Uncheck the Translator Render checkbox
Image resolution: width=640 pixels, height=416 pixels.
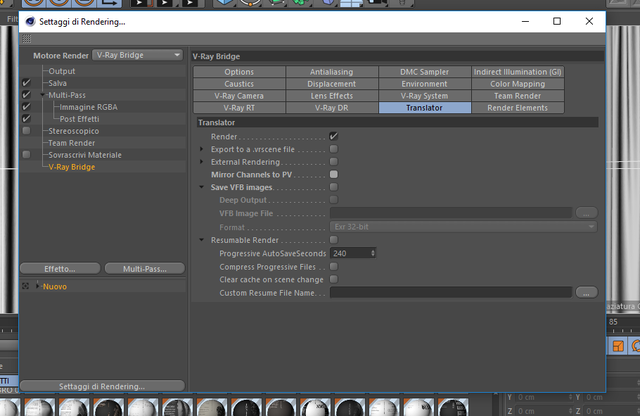click(333, 136)
